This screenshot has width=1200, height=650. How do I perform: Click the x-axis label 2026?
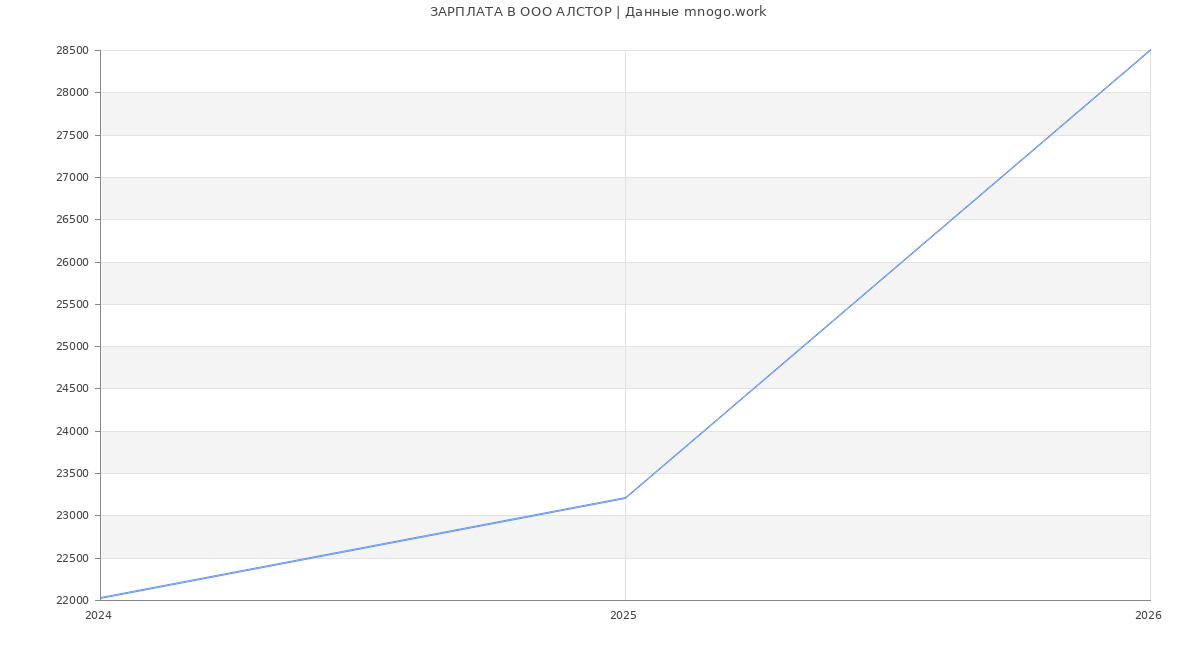pyautogui.click(x=1148, y=616)
